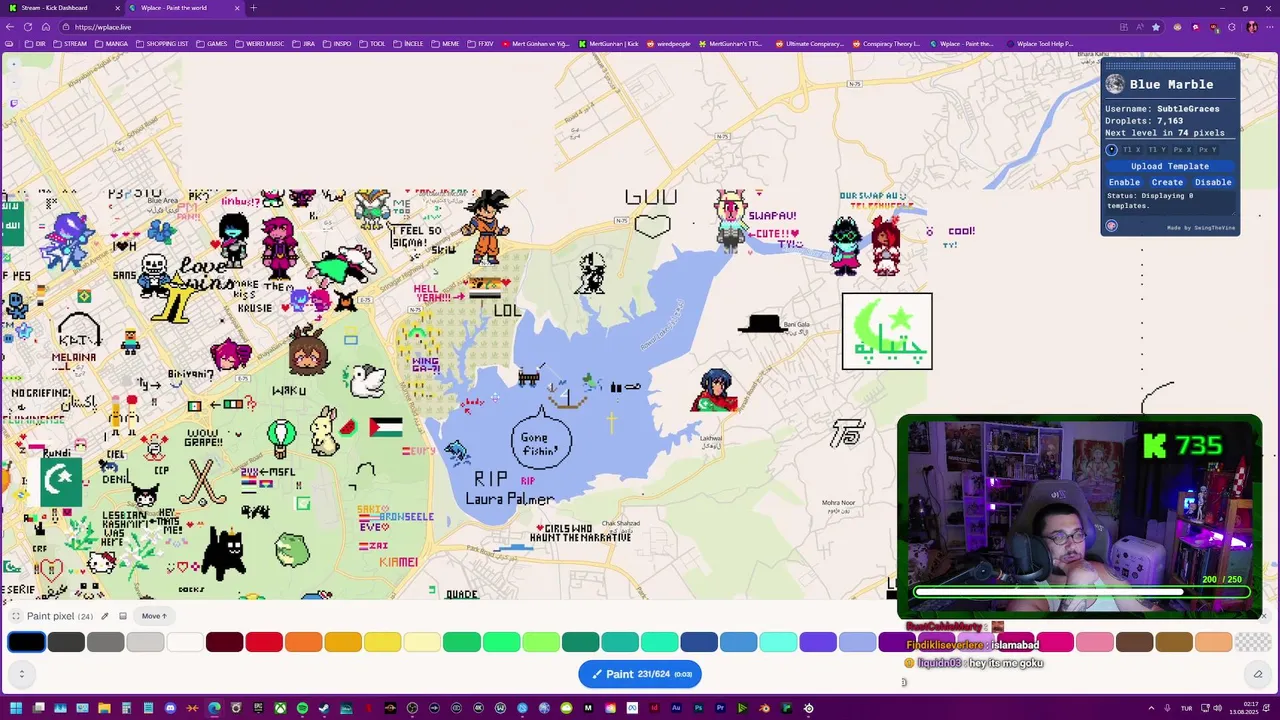Select the red color swatch
The height and width of the screenshot is (720, 1280).
[x=264, y=642]
